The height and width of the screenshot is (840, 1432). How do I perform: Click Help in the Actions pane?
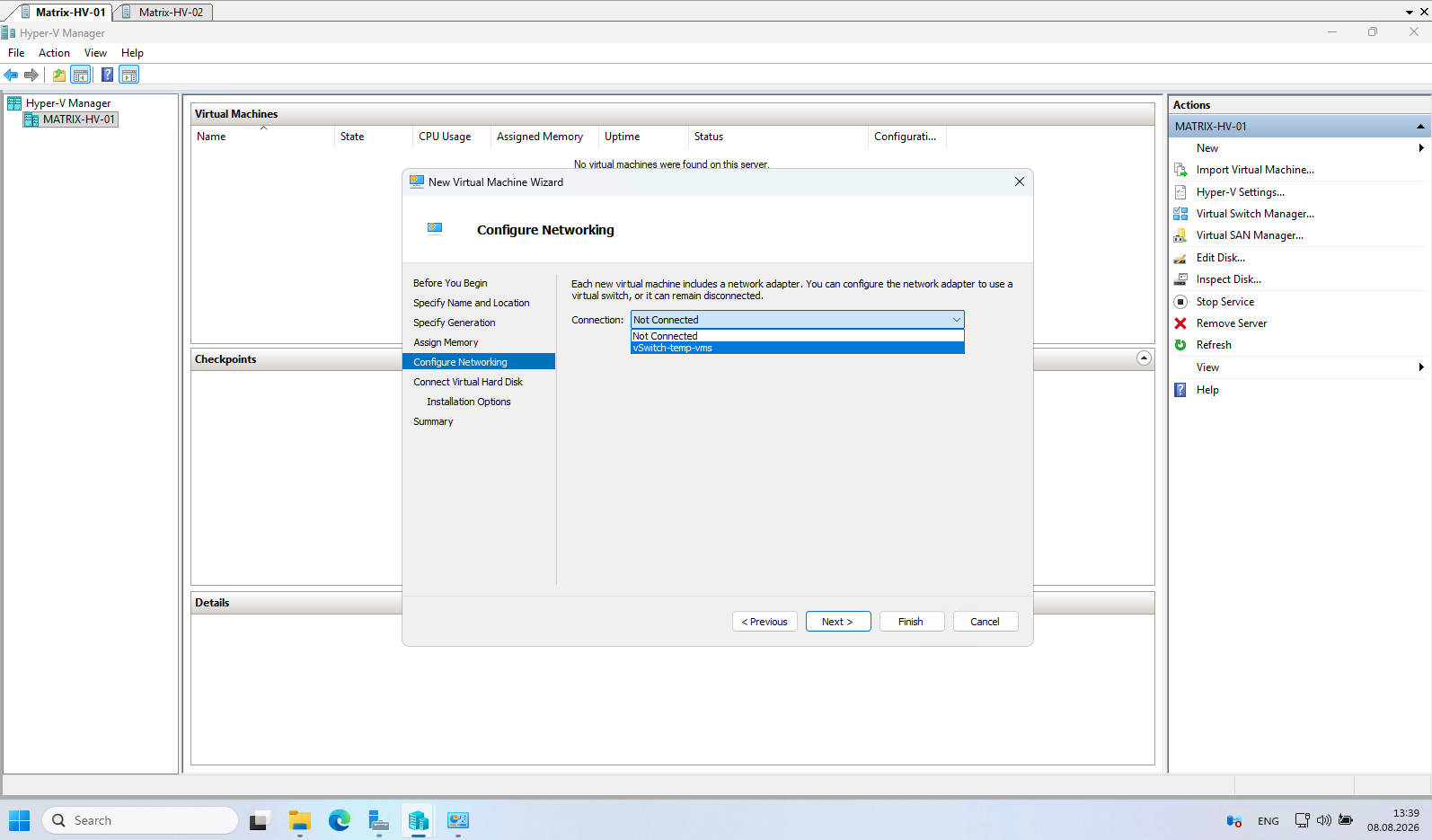click(1207, 390)
